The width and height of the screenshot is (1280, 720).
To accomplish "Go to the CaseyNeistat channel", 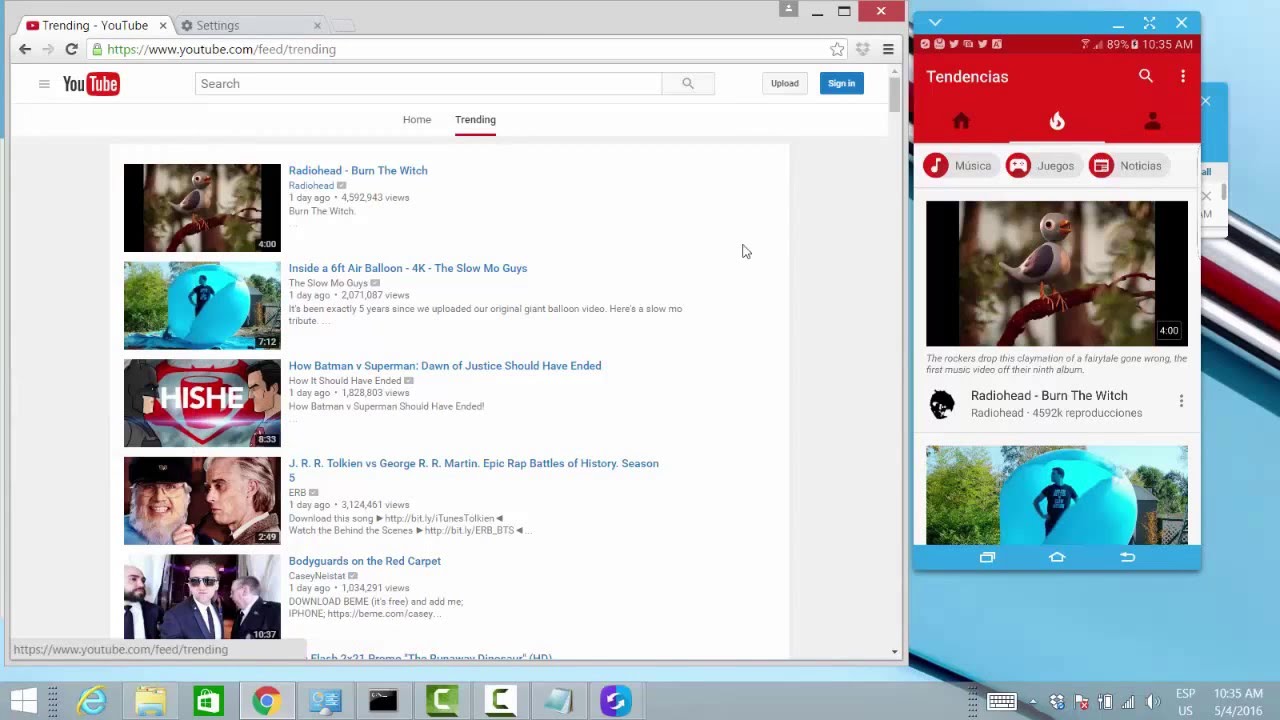I will (317, 576).
